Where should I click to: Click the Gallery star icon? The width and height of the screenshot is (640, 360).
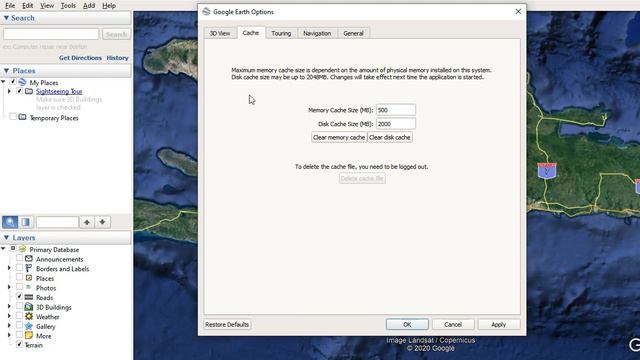(x=29, y=326)
